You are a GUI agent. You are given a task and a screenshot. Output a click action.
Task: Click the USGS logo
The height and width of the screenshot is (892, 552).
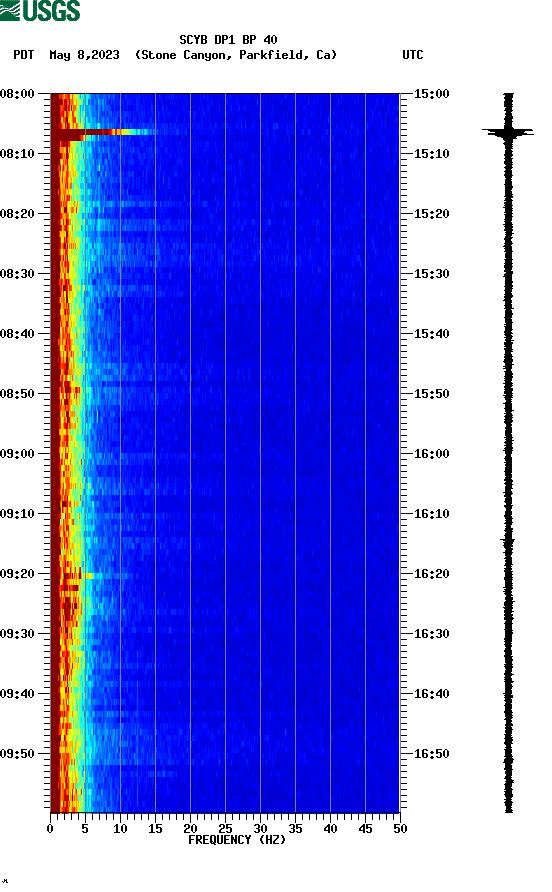(40, 10)
